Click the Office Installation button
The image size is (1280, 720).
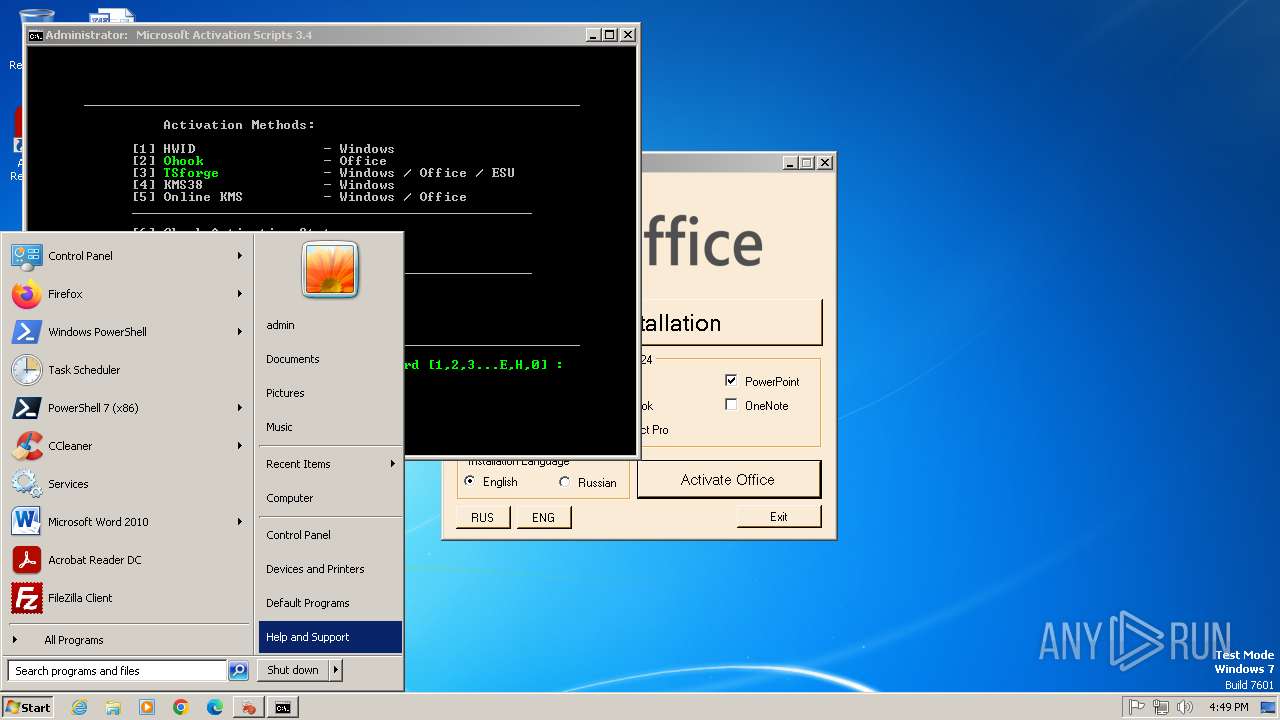pyautogui.click(x=730, y=323)
